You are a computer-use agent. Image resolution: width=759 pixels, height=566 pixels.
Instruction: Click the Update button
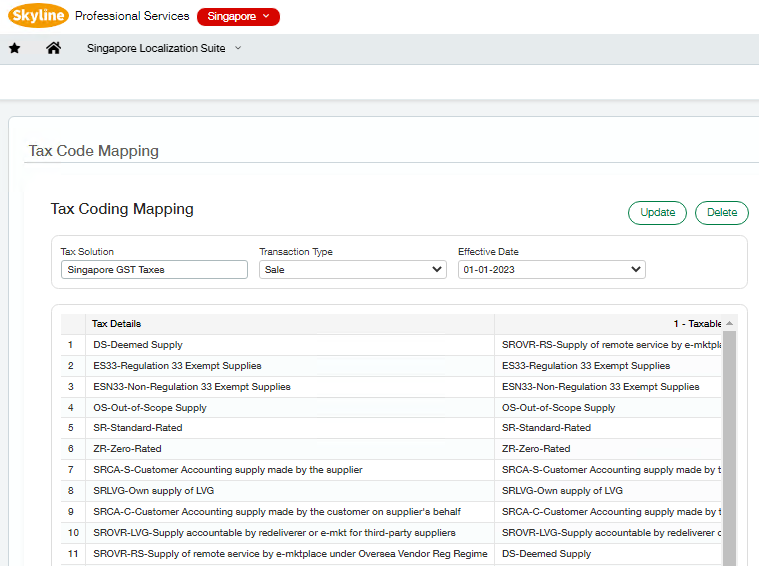click(x=657, y=212)
